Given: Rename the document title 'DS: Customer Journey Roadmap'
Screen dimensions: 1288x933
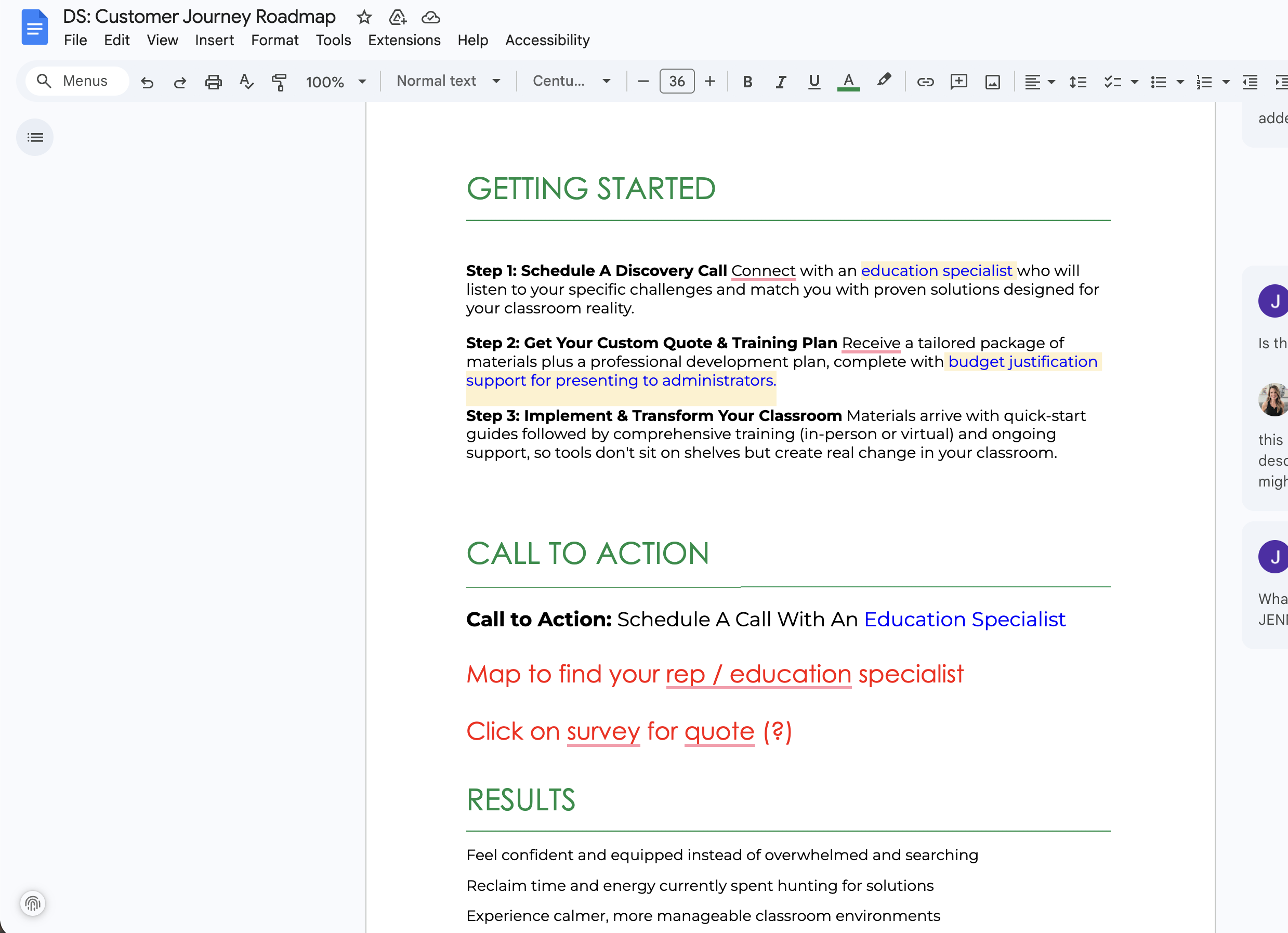Looking at the screenshot, I should click(199, 17).
